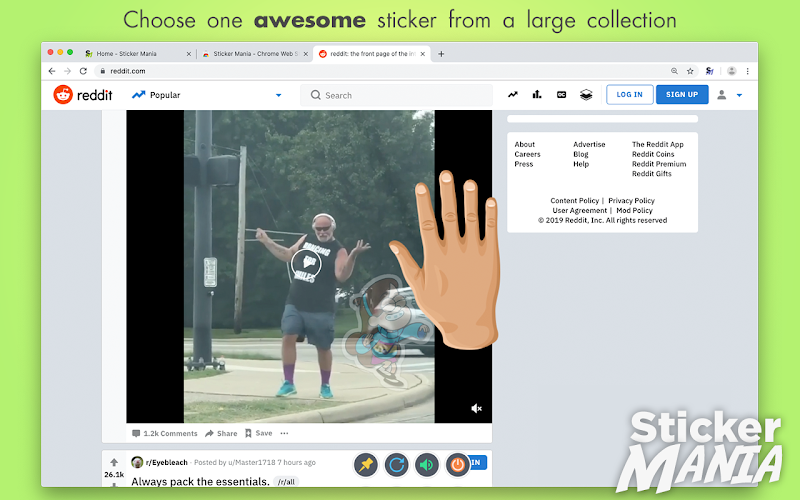
Task: Toggle the green sound sticker button
Action: tap(427, 465)
